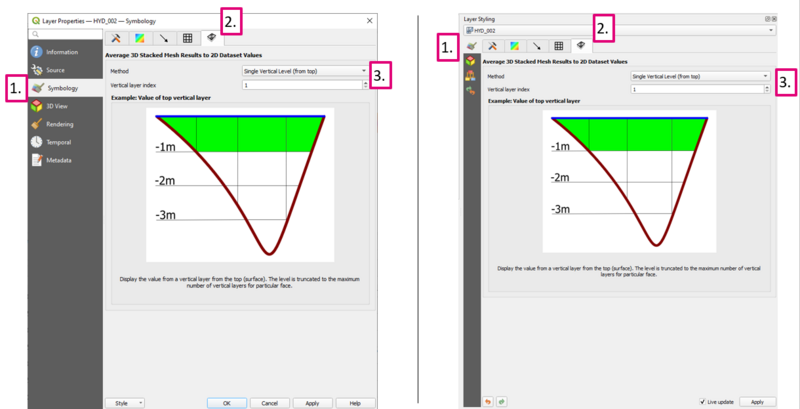Open 3D averaging tab in Layer Properties
800x409 pixels.
click(212, 38)
